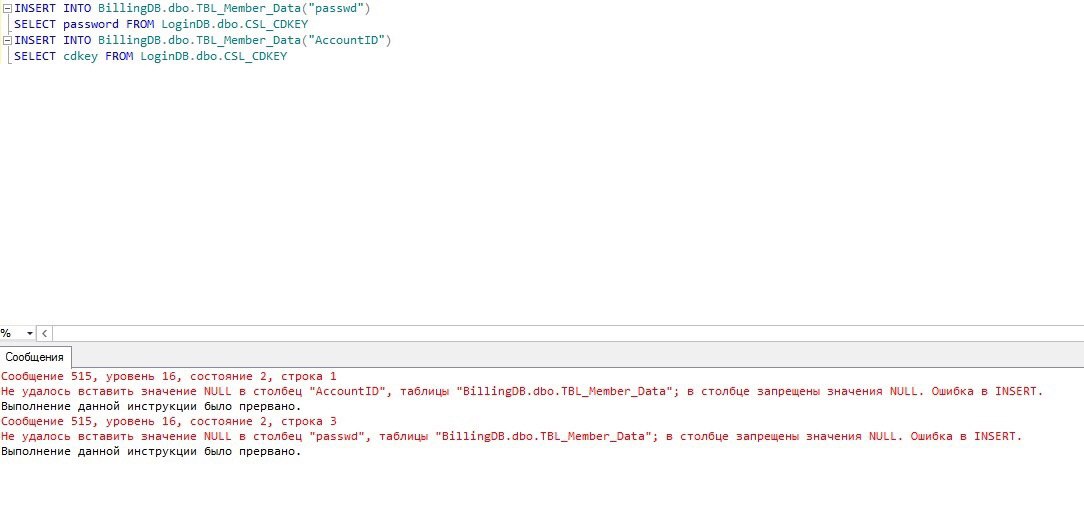
Task: Place cursor on "passwd" column in first INSERT
Action: pos(339,9)
